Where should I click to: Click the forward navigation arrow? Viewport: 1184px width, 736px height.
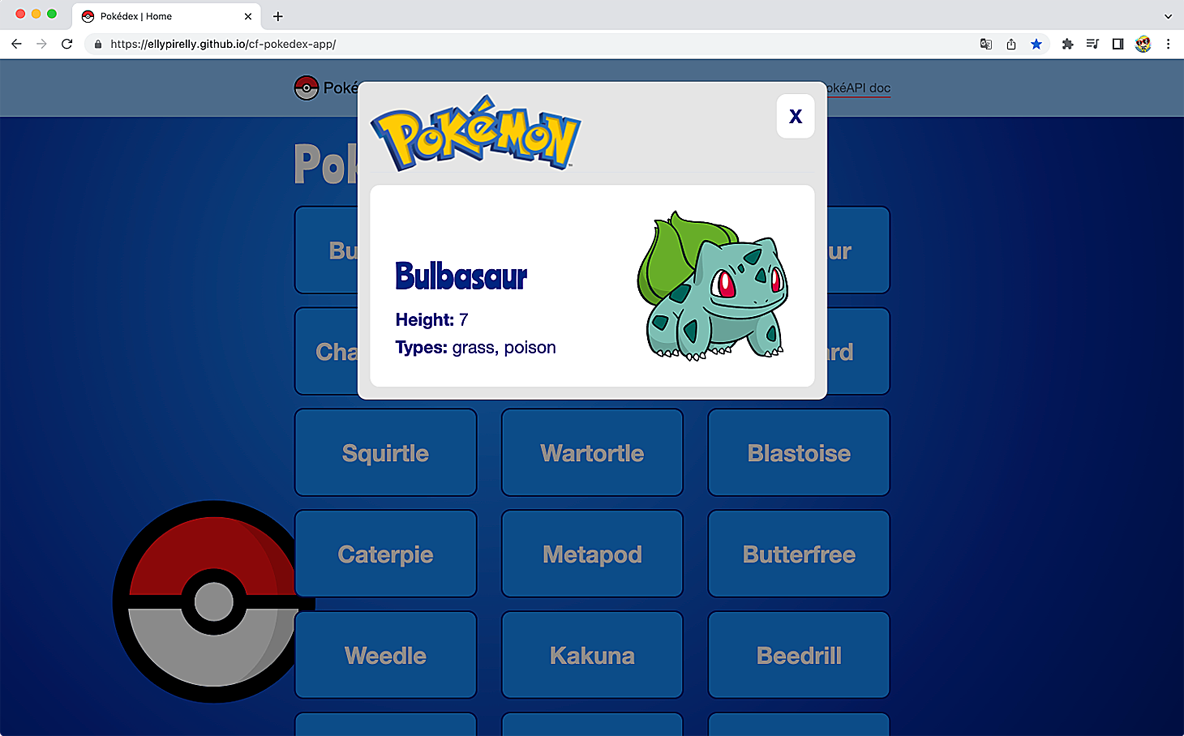[41, 44]
